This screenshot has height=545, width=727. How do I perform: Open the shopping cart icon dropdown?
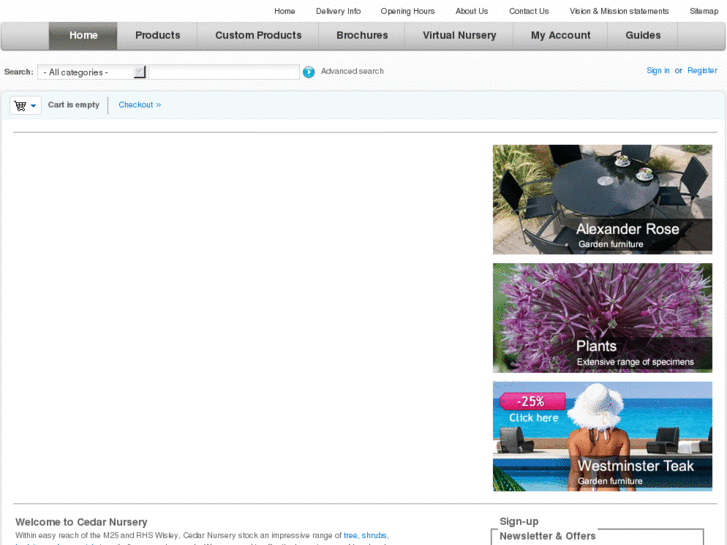click(25, 105)
